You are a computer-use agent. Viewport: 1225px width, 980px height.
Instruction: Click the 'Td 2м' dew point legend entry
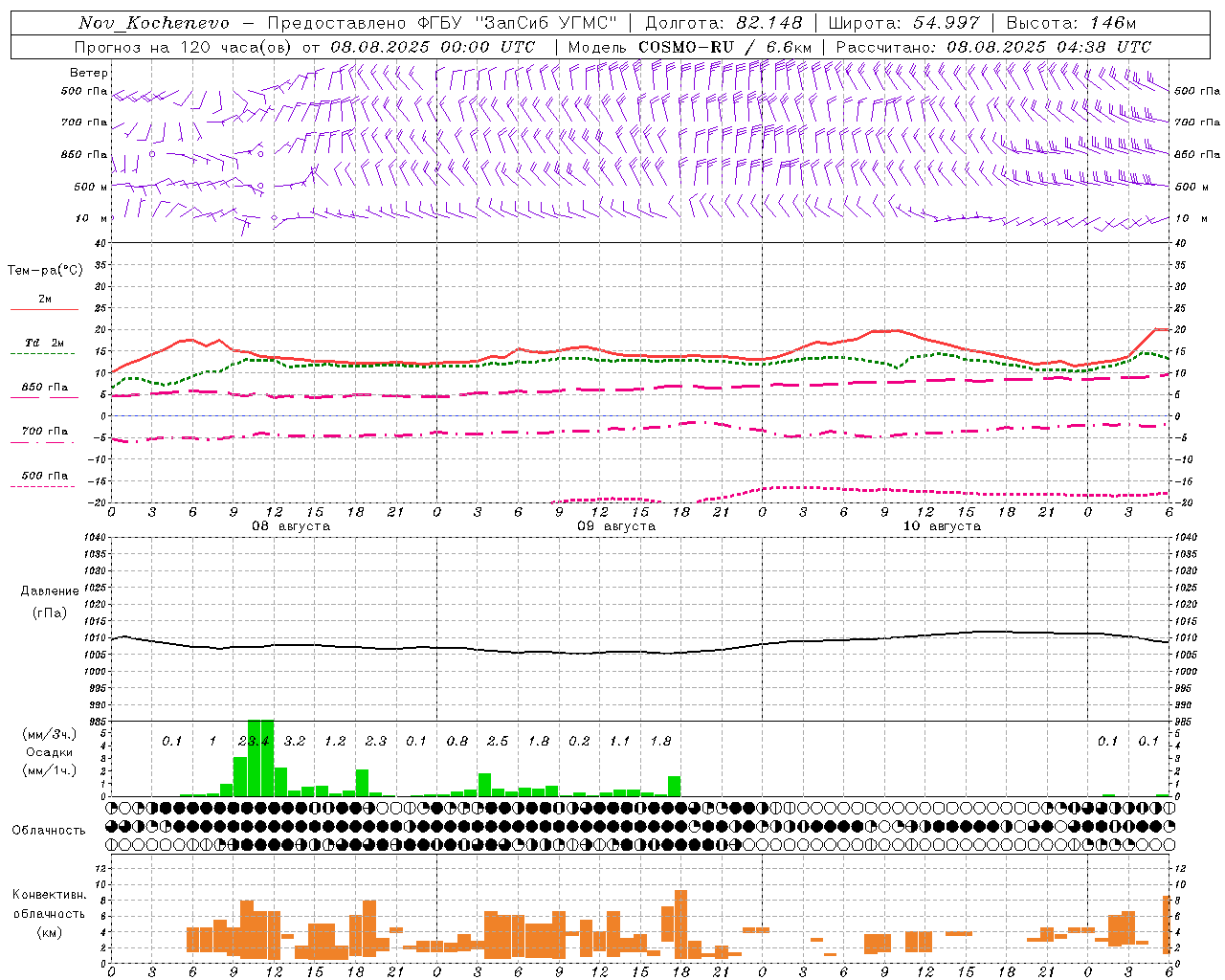(x=45, y=343)
